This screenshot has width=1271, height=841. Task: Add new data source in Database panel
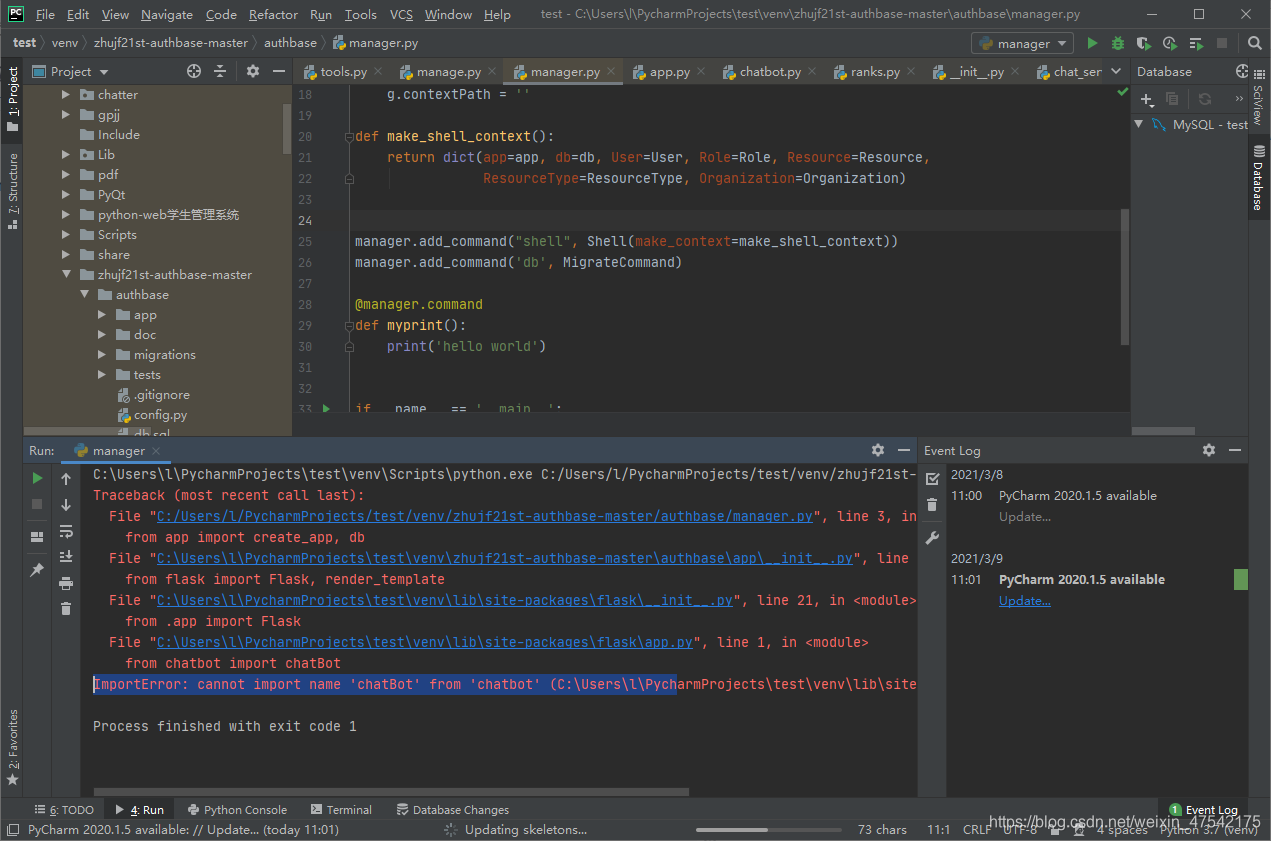tap(1147, 99)
